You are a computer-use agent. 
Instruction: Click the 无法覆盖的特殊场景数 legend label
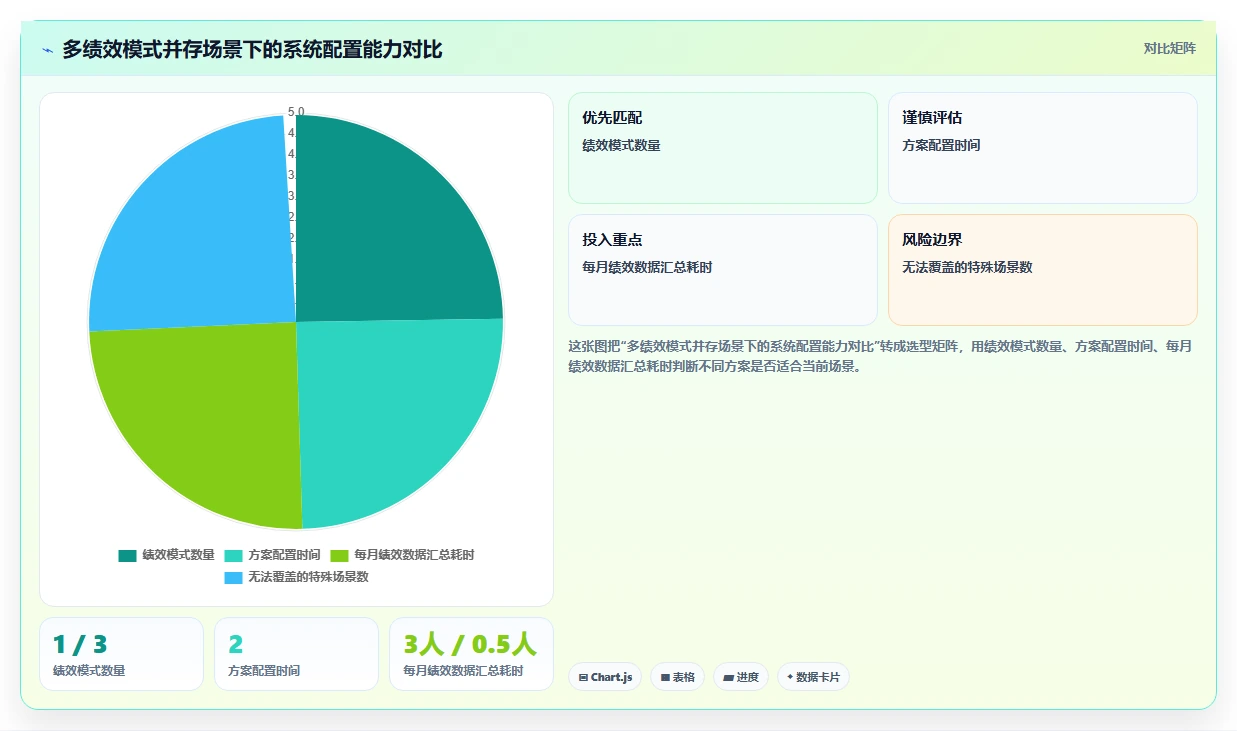coord(308,577)
